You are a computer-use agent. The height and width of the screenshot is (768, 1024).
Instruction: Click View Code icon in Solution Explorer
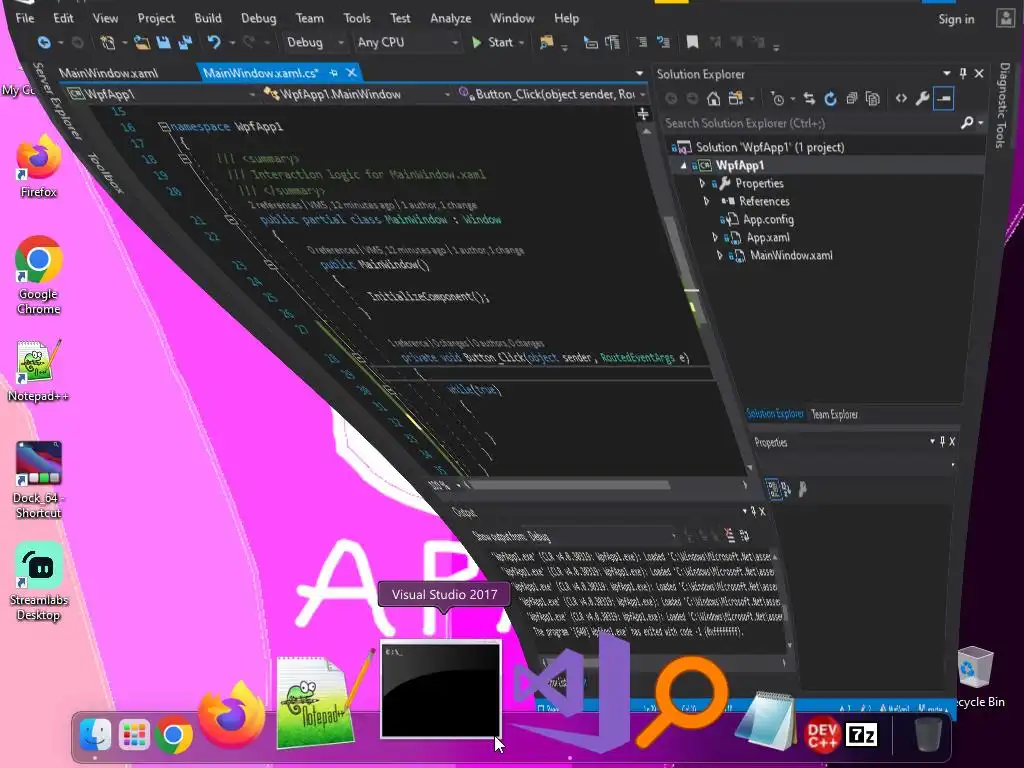coord(901,99)
